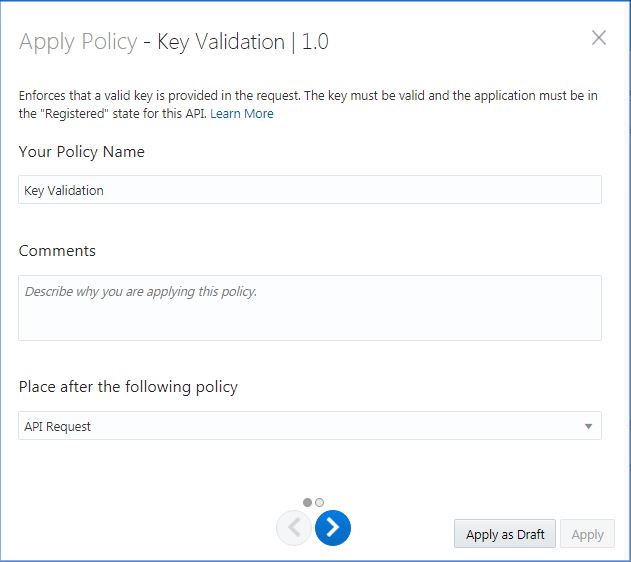This screenshot has height=562, width=631.
Task: Click the grayed-out previous page arrow
Action: click(293, 528)
